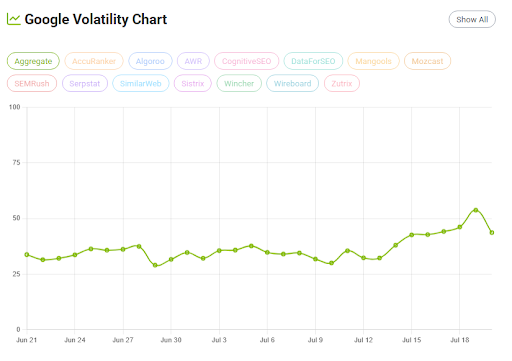Click the green chart icon beside title
512x361 pixels.
pos(14,19)
